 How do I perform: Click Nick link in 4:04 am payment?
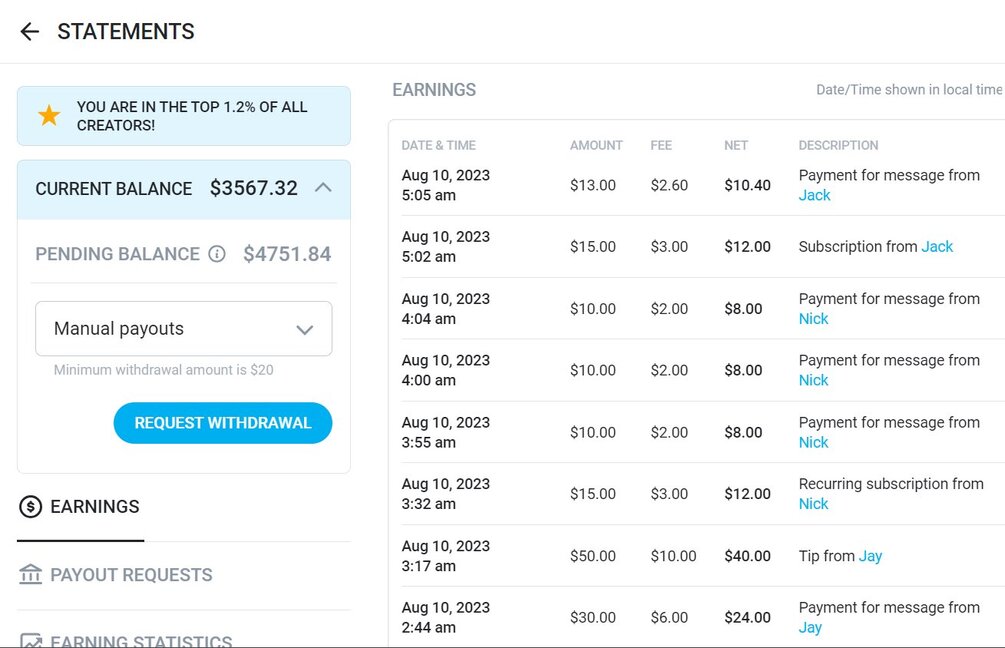813,319
